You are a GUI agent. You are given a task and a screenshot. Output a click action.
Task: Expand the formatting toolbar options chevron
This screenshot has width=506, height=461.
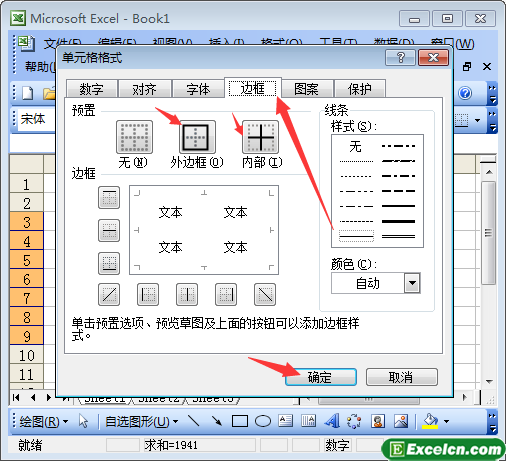(492, 120)
